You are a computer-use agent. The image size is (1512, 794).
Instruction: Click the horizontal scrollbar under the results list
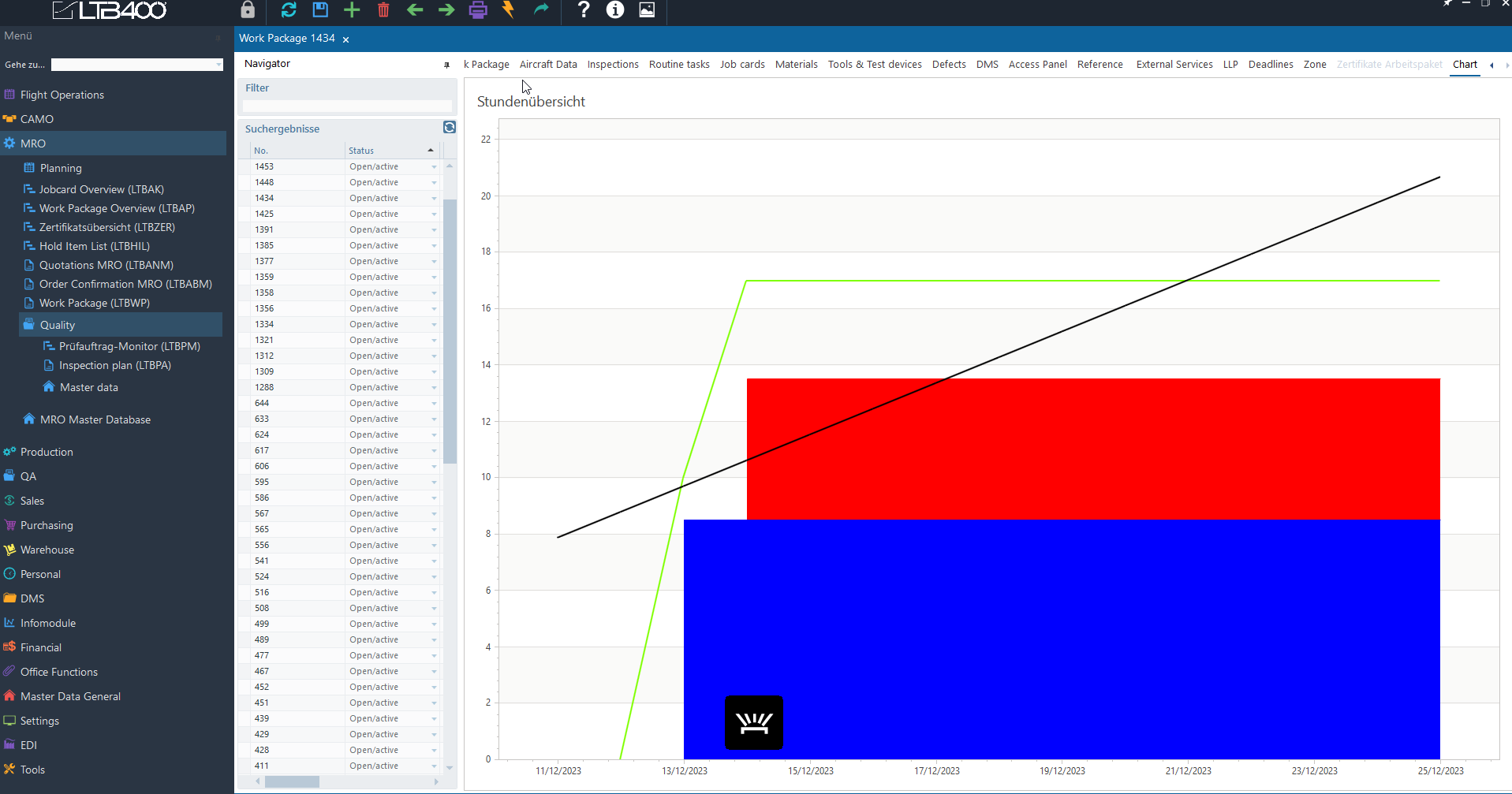coord(292,781)
